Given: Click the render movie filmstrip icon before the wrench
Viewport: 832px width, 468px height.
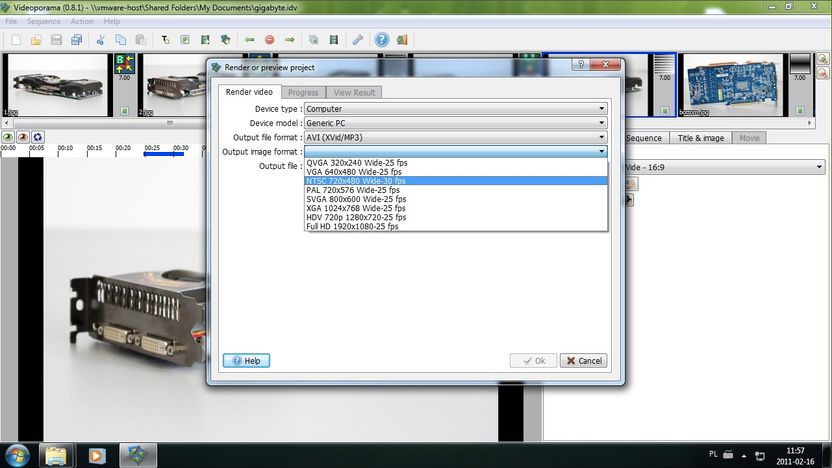Looking at the screenshot, I should pyautogui.click(x=334, y=40).
